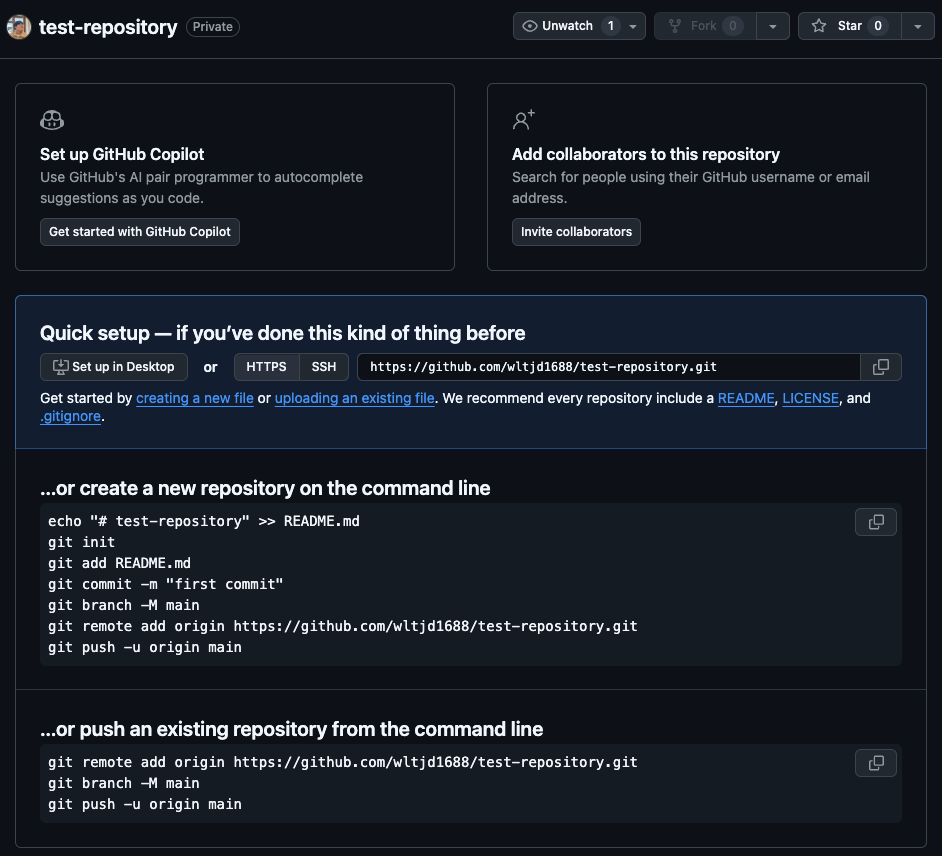This screenshot has height=856, width=942.
Task: Click the Unwatch eye icon
Action: [530, 26]
